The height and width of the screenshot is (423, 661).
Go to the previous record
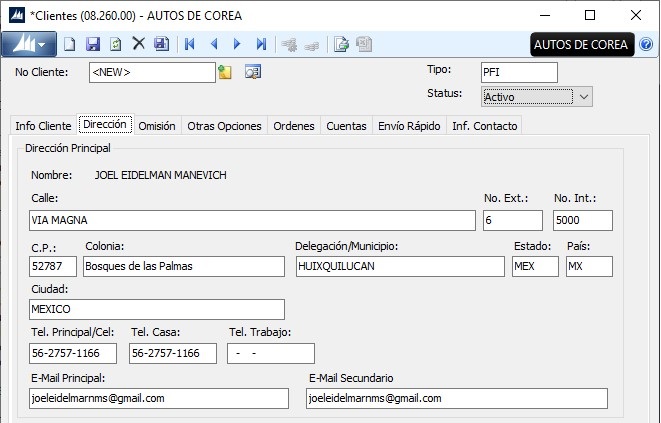click(x=214, y=44)
